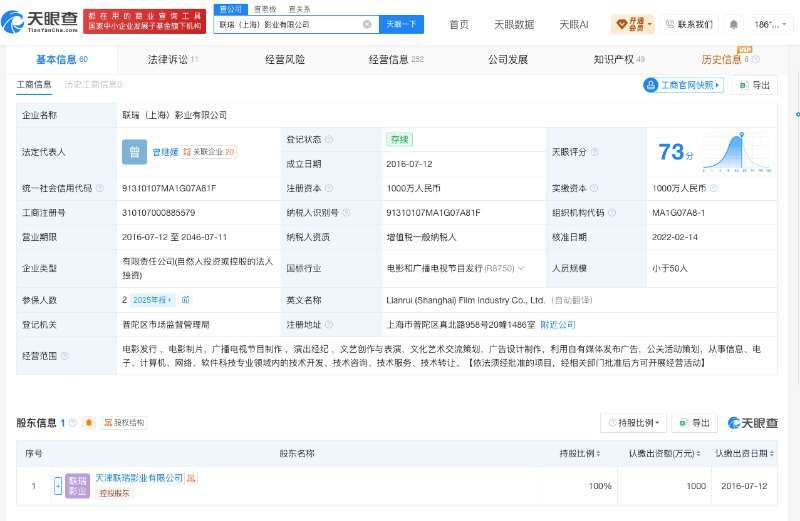The height and width of the screenshot is (521, 800).
Task: Click the legal representative avatar icon
Action: [x=134, y=152]
